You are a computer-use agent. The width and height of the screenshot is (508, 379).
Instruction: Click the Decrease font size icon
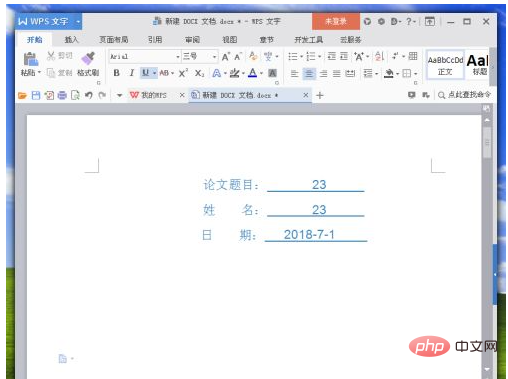238,57
